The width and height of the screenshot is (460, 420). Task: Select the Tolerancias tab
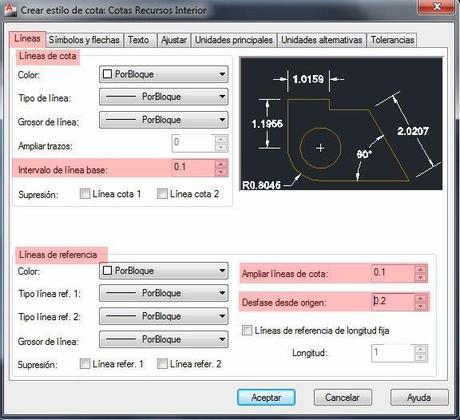coord(392,40)
